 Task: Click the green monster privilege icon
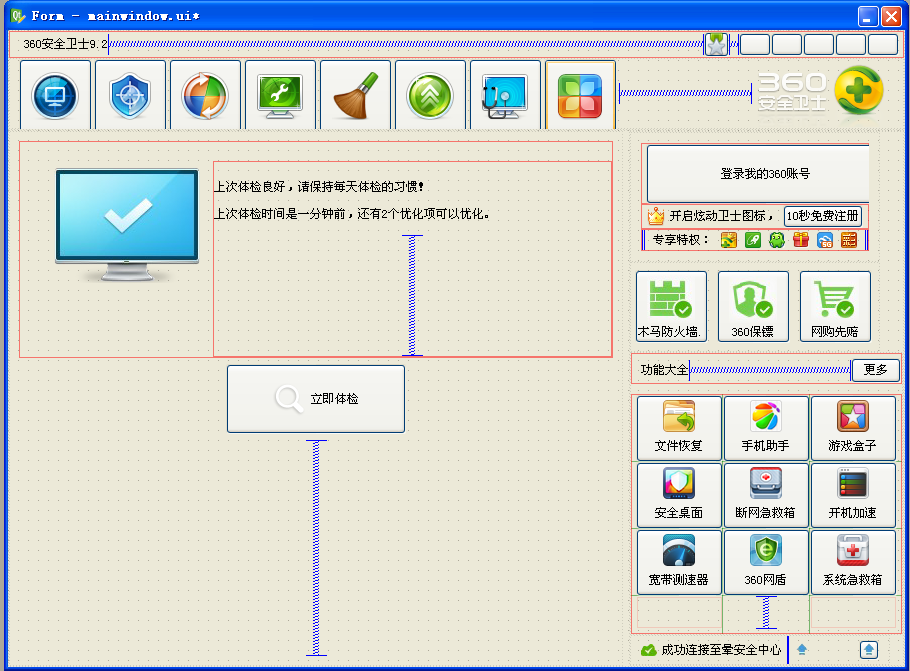click(x=777, y=240)
